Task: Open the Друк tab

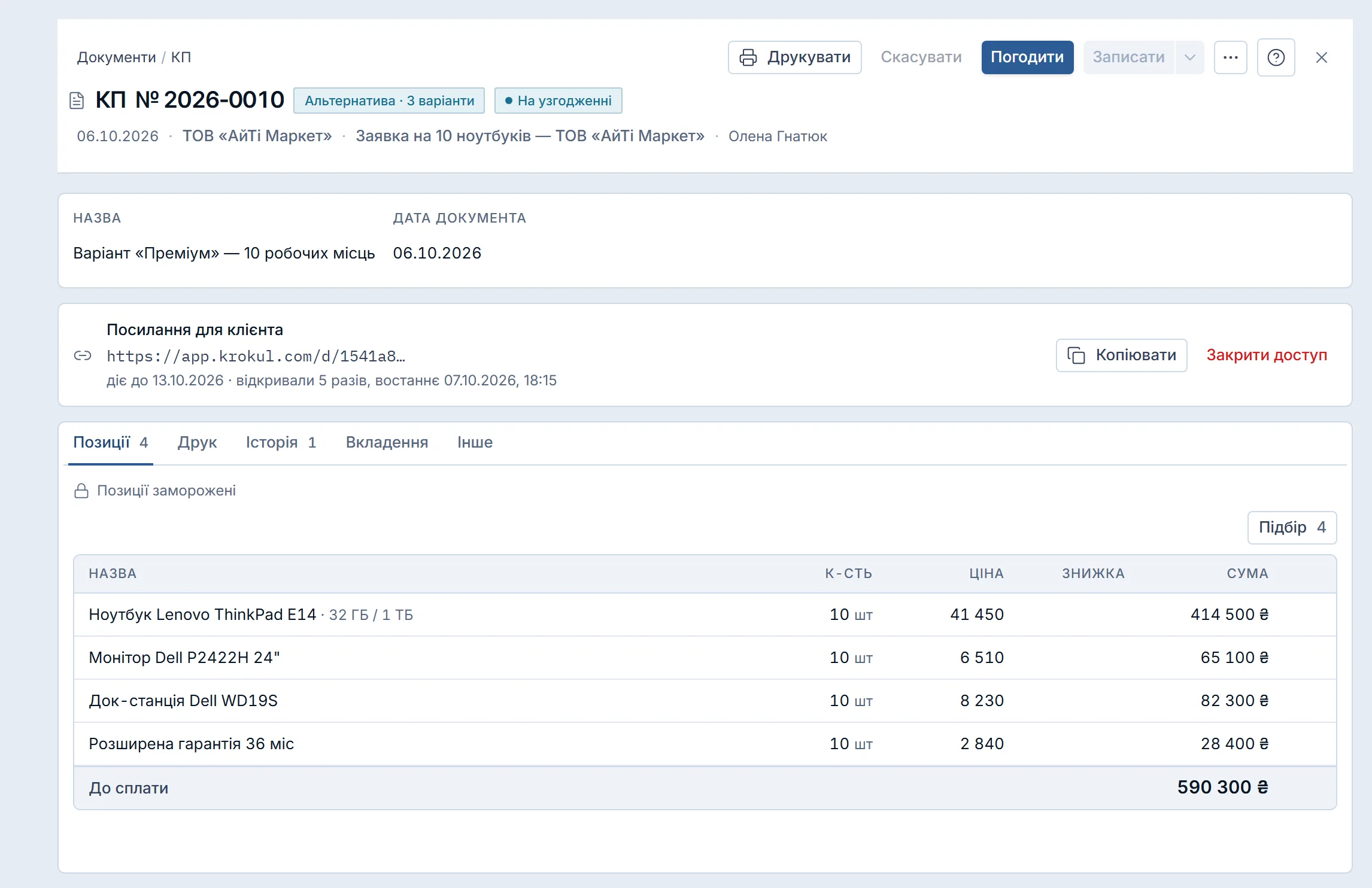Action: pos(197,442)
